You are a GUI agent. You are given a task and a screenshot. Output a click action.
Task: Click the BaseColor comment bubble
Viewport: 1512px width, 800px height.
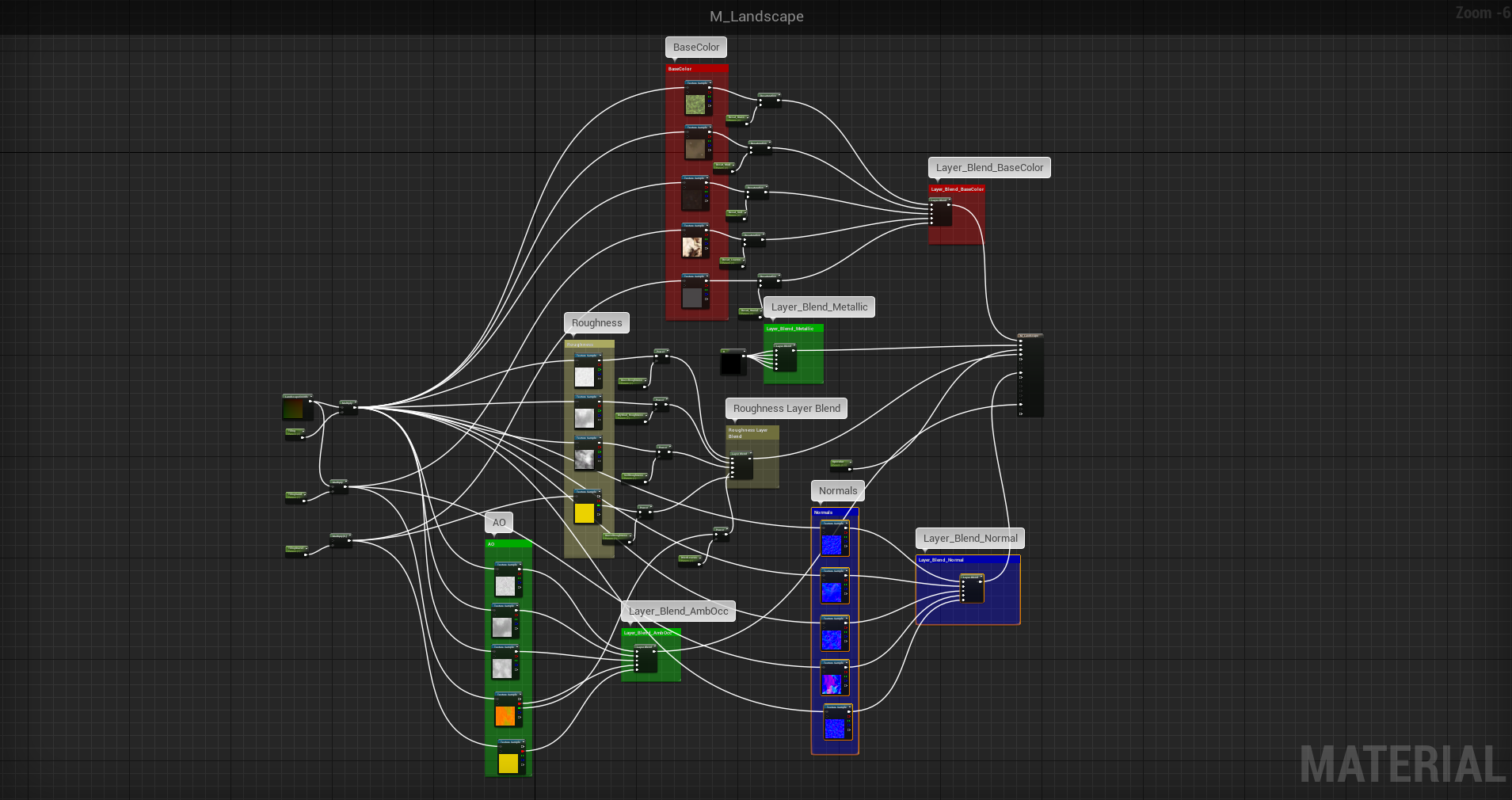696,48
